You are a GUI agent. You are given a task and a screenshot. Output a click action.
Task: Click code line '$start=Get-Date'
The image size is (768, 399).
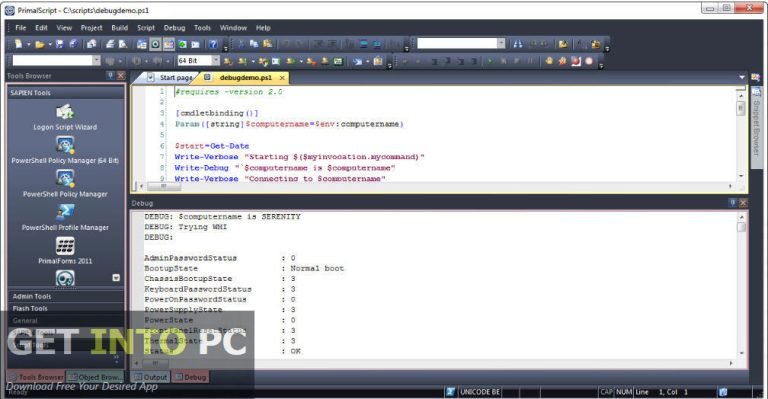coord(212,146)
